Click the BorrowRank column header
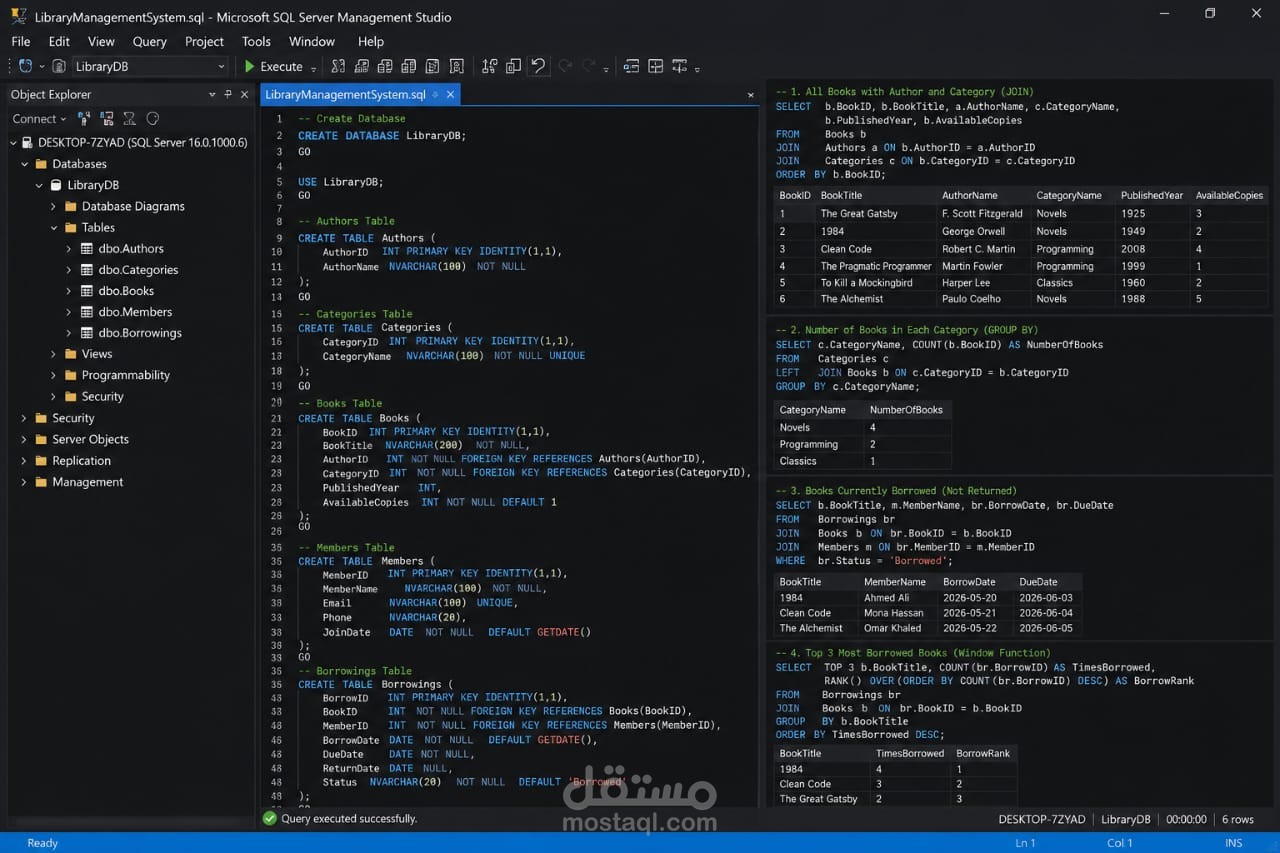1280x853 pixels. pyautogui.click(x=983, y=753)
